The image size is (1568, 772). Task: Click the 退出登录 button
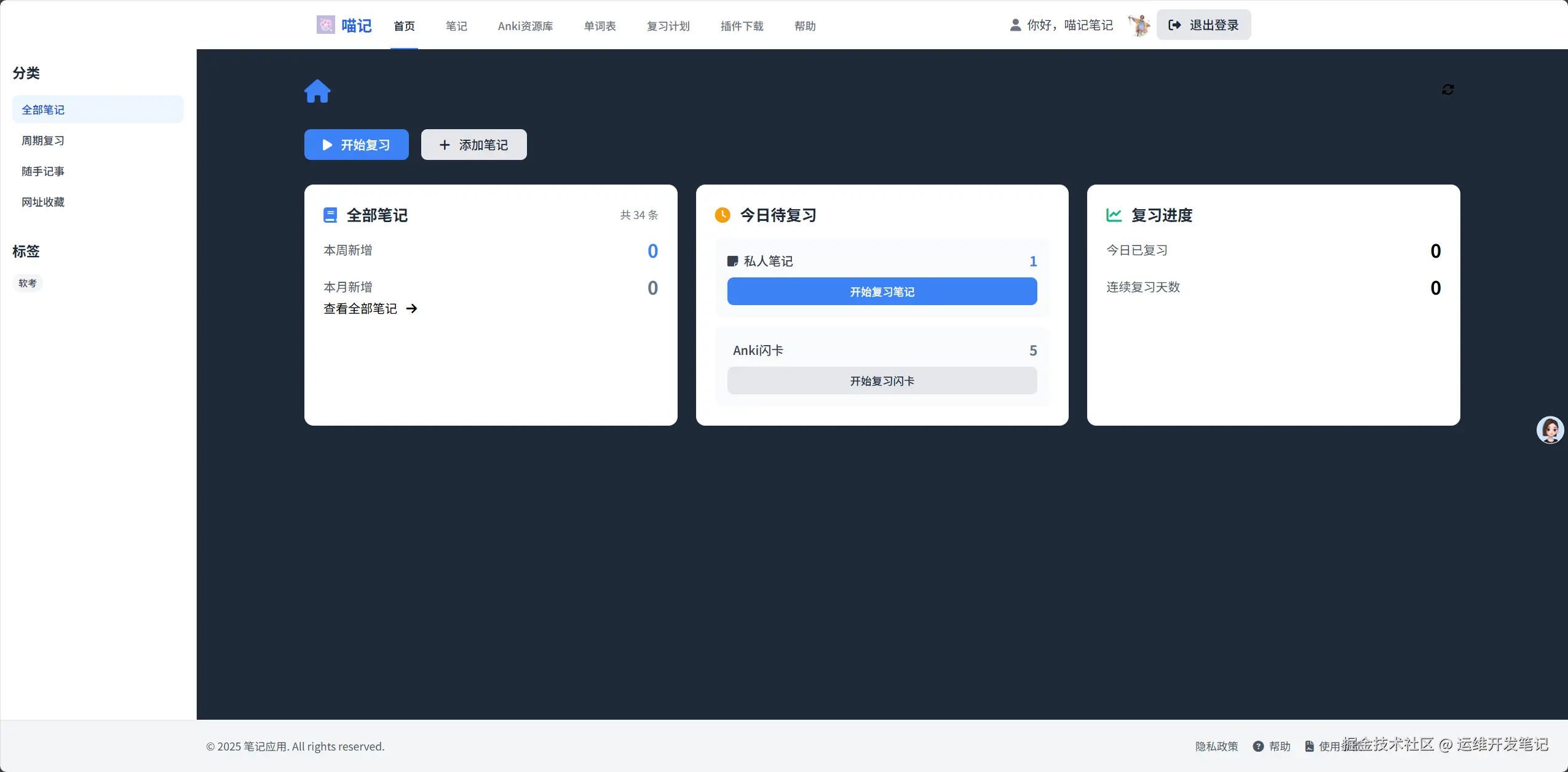(1203, 25)
